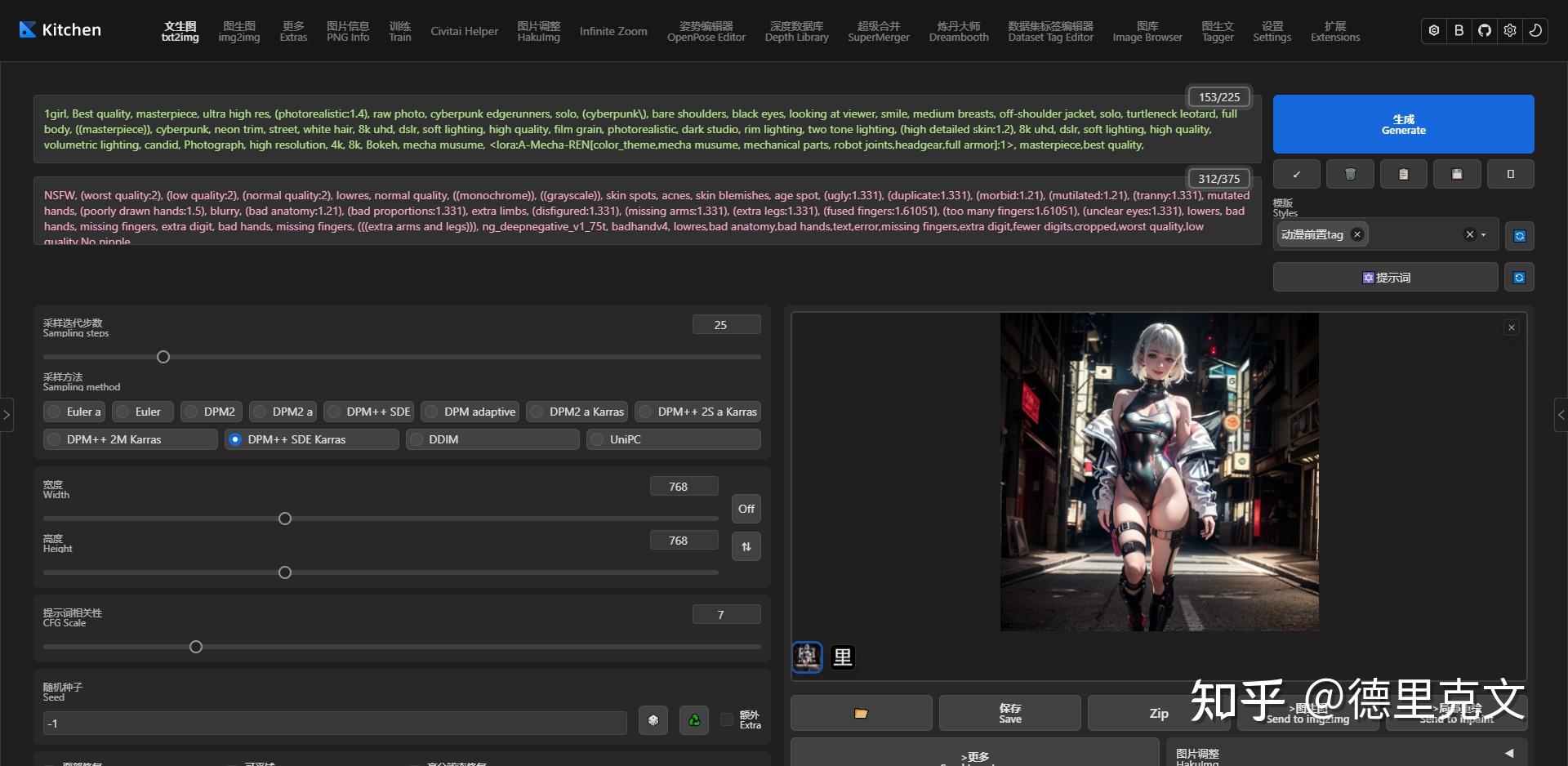Click the green recycle seed icon
Screen dimensions: 1568x766
(694, 720)
